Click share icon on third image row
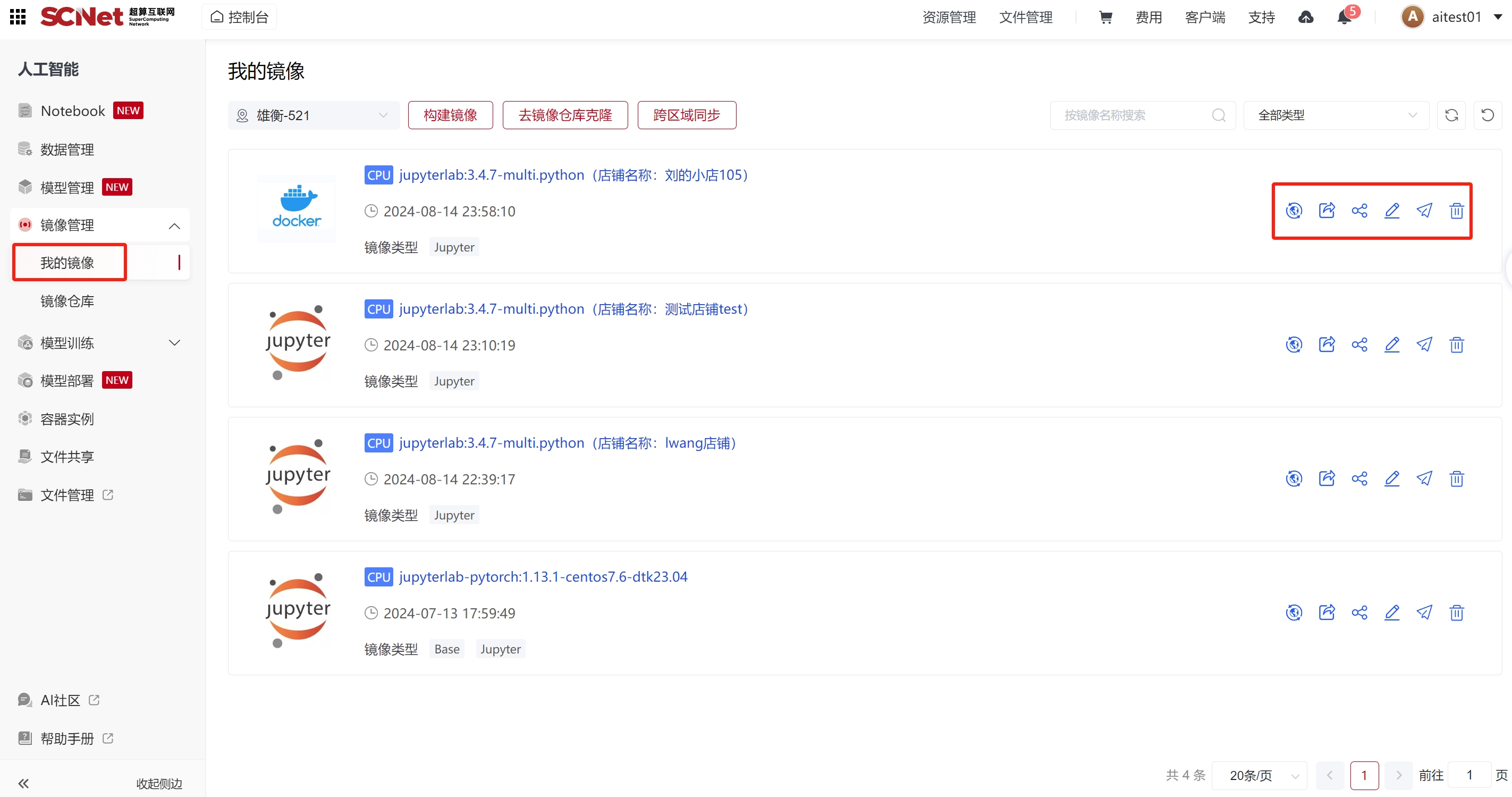This screenshot has width=1512, height=797. (1359, 479)
